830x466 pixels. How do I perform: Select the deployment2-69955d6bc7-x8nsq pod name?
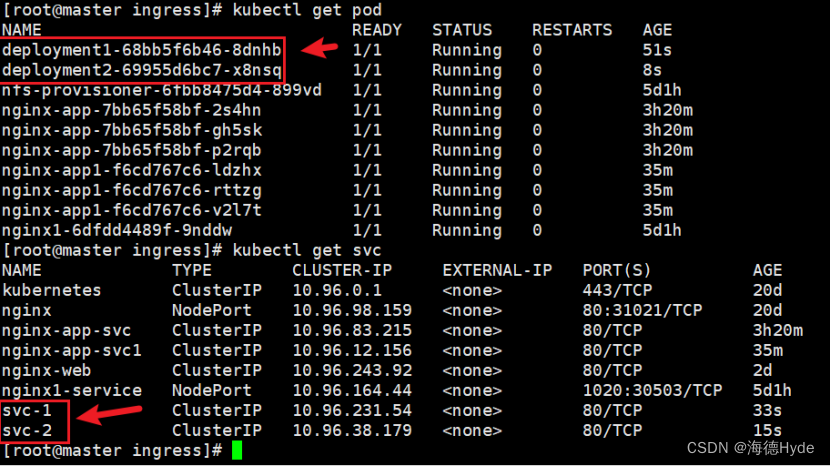(x=142, y=70)
